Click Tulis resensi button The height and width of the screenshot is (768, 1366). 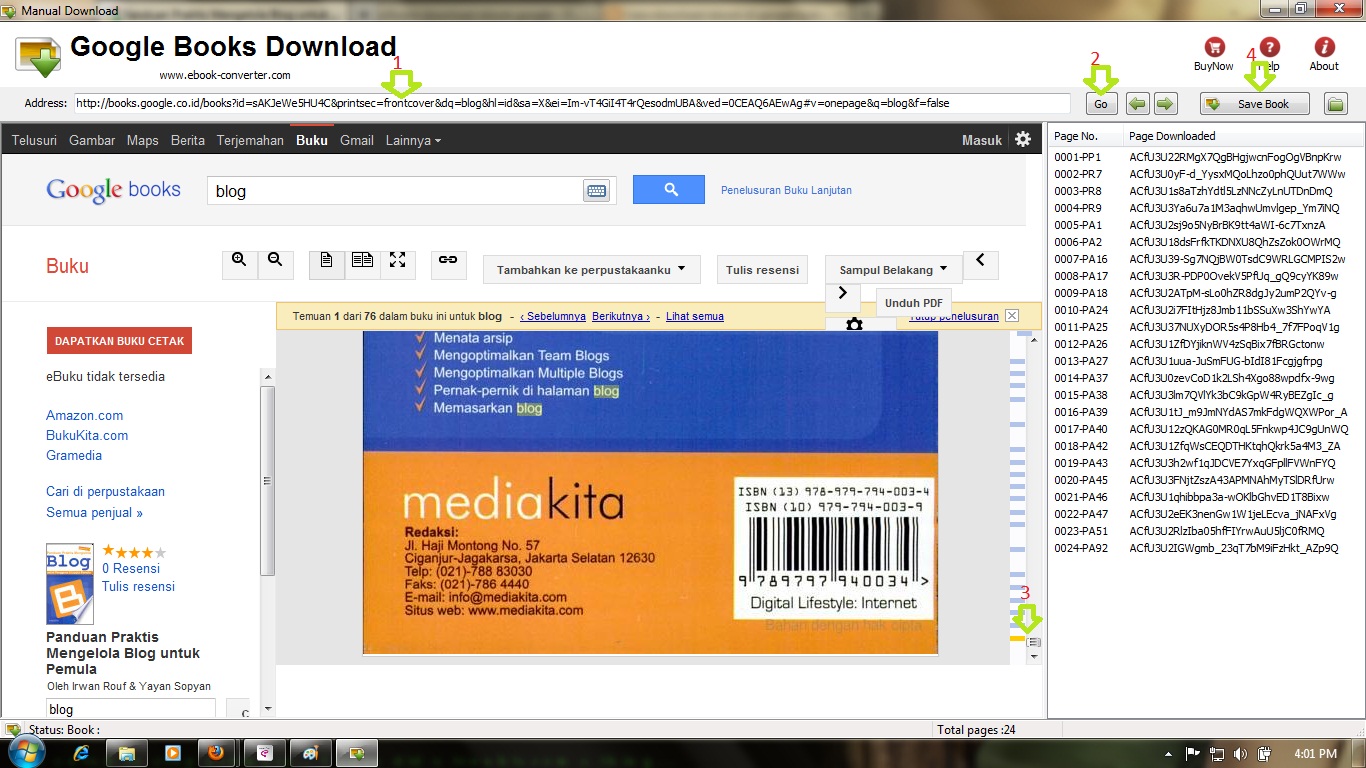[x=762, y=269]
